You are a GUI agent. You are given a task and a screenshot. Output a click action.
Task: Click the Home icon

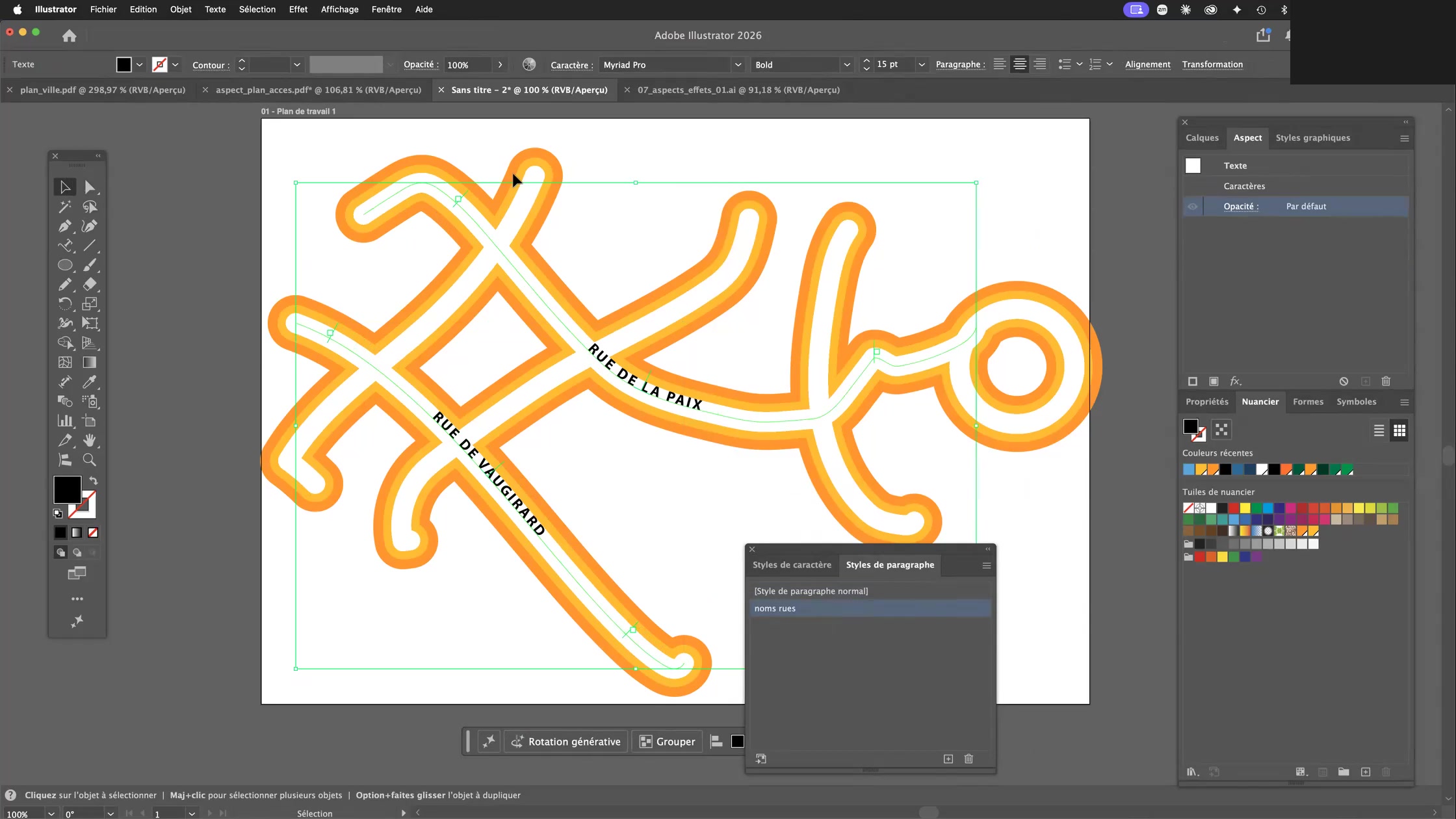(x=70, y=36)
